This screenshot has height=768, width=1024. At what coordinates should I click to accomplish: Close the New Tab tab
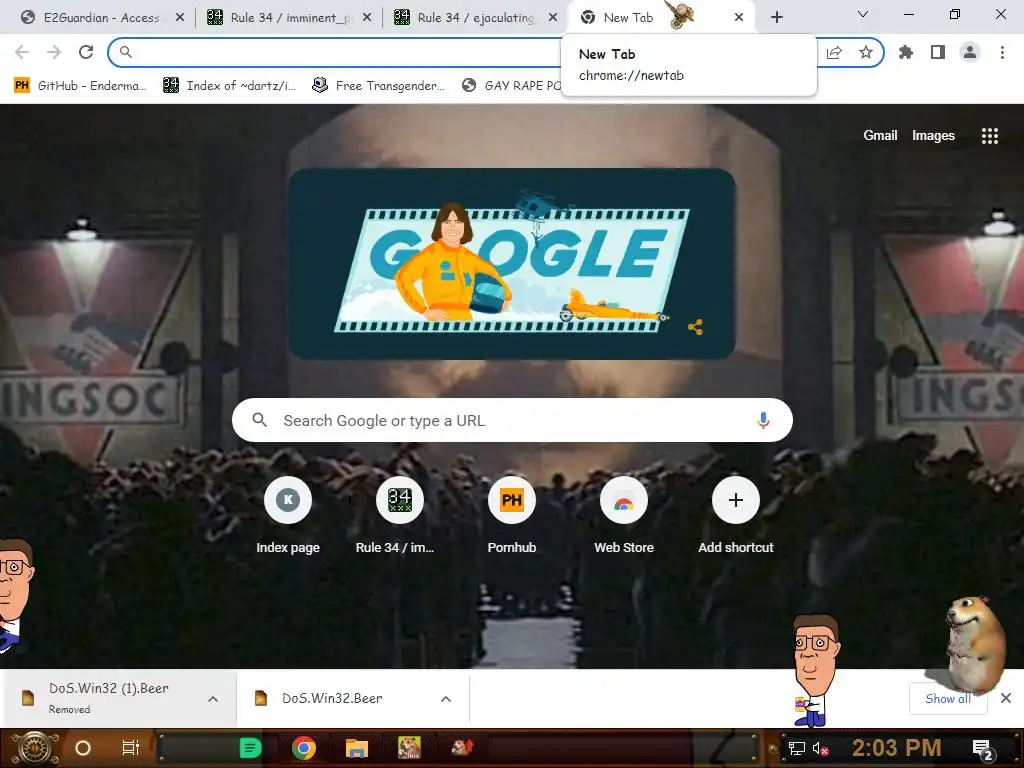click(x=739, y=18)
